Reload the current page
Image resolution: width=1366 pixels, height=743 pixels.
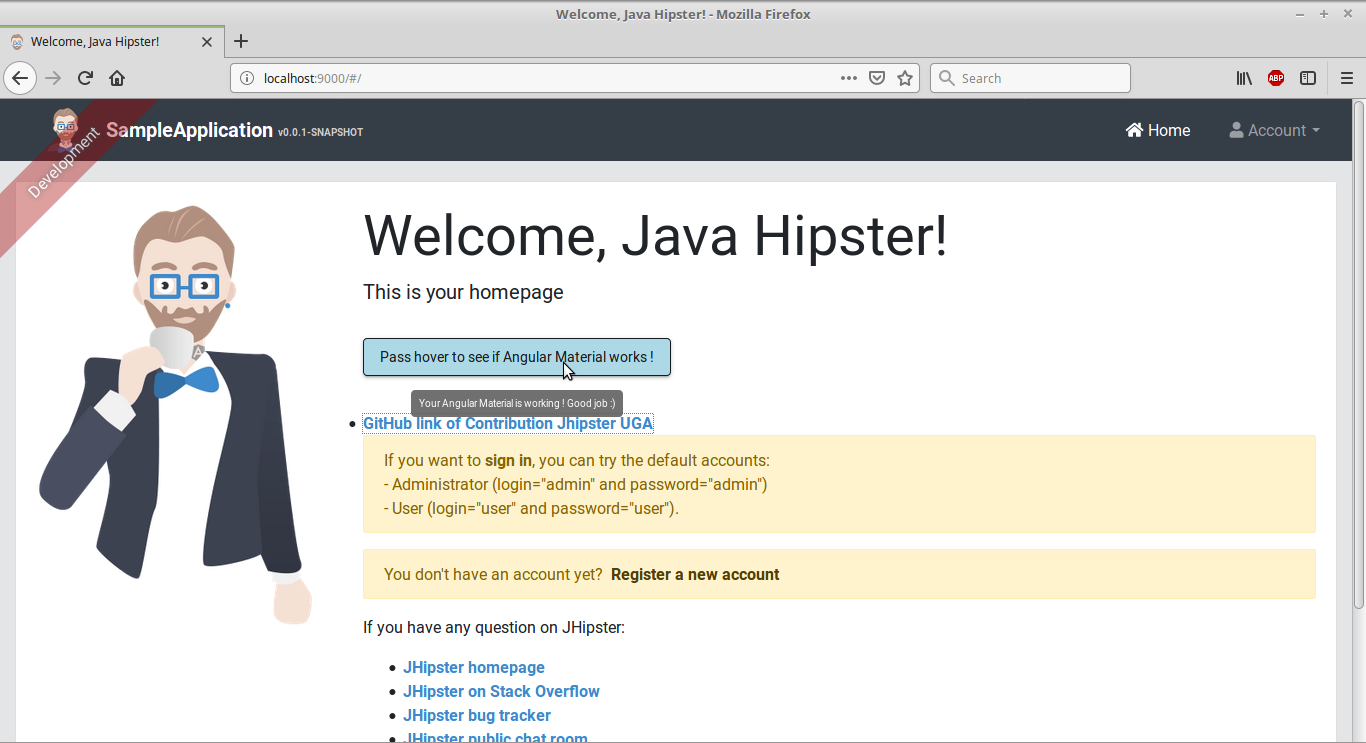point(86,78)
